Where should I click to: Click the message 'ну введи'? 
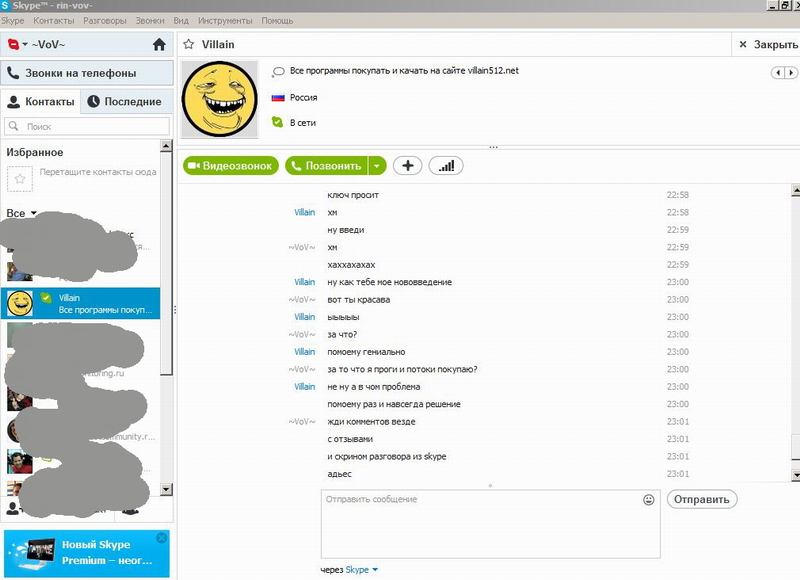click(x=346, y=230)
